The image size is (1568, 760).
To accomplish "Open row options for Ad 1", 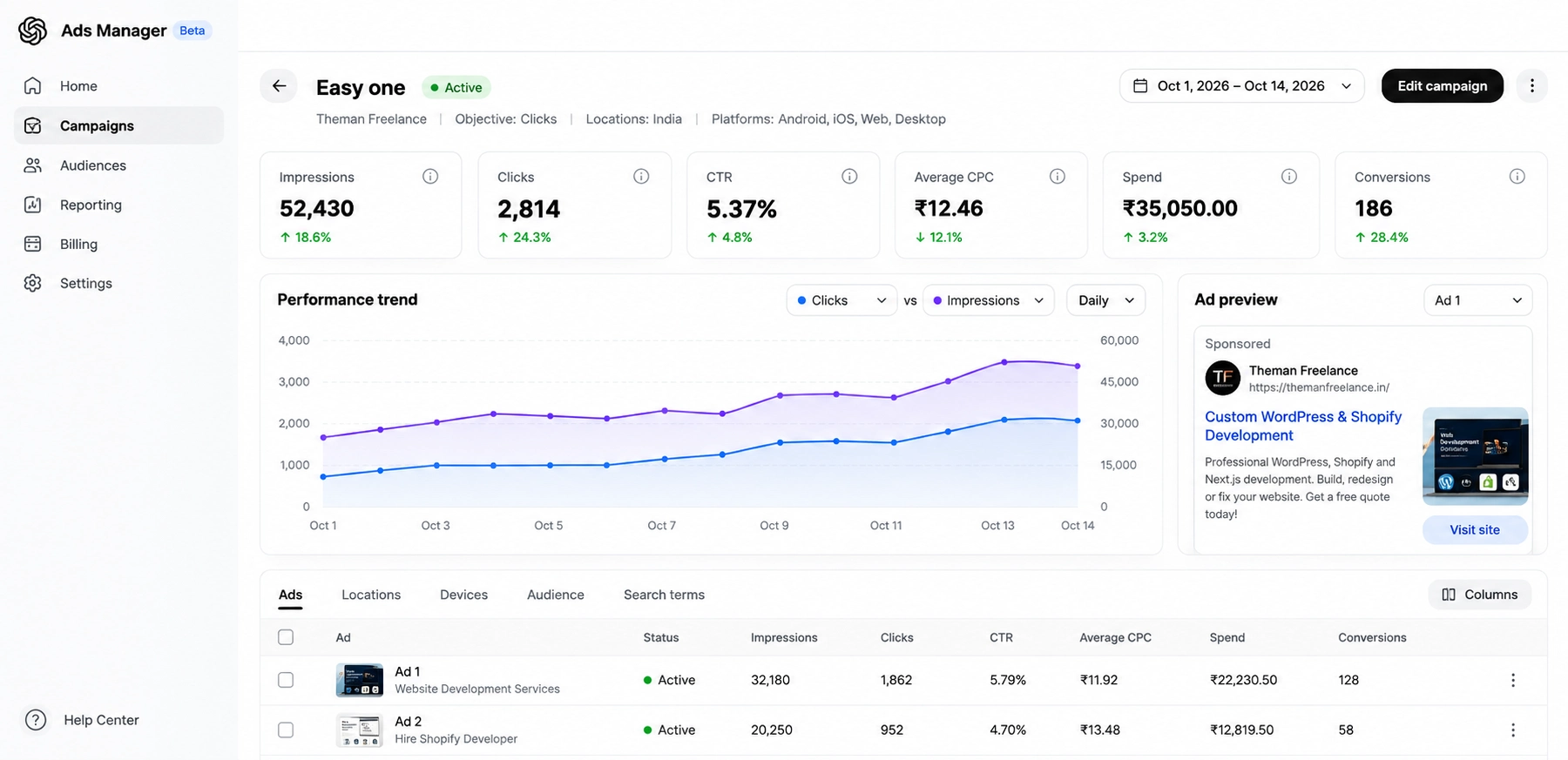I will [x=1513, y=680].
